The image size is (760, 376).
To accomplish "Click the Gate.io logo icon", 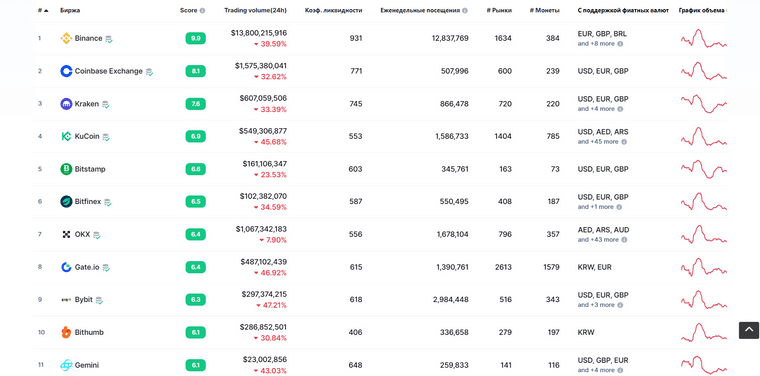I will [x=66, y=267].
